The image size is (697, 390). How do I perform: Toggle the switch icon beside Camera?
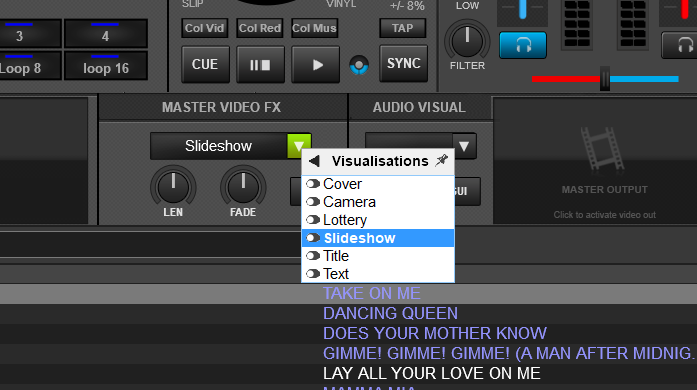(x=313, y=202)
